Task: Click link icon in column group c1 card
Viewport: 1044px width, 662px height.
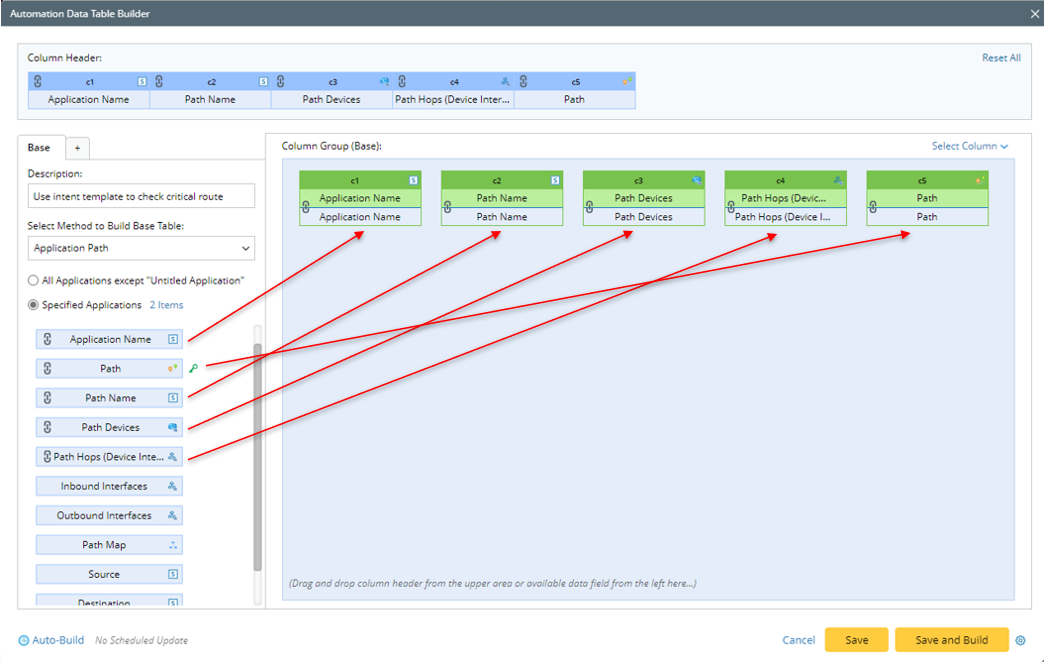Action: (x=306, y=207)
